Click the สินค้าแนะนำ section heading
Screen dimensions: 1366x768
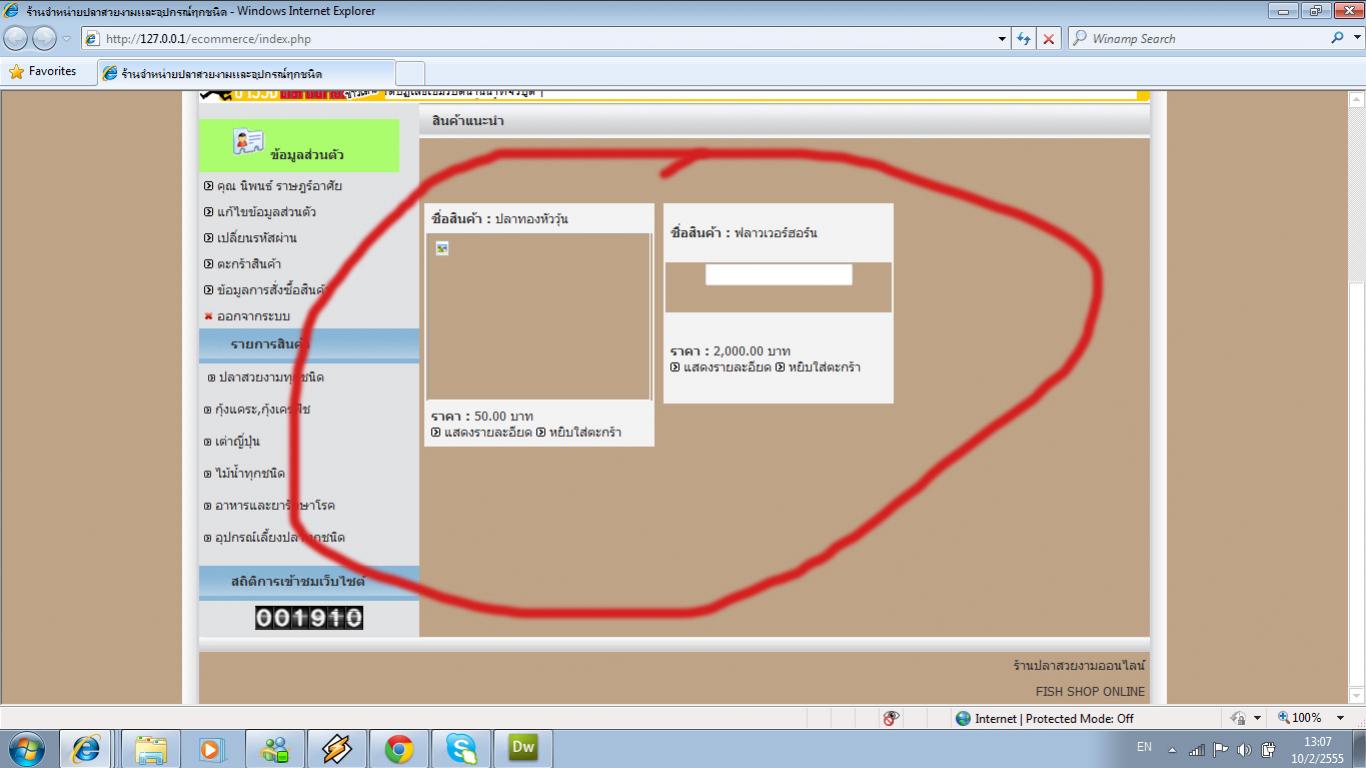click(x=468, y=121)
